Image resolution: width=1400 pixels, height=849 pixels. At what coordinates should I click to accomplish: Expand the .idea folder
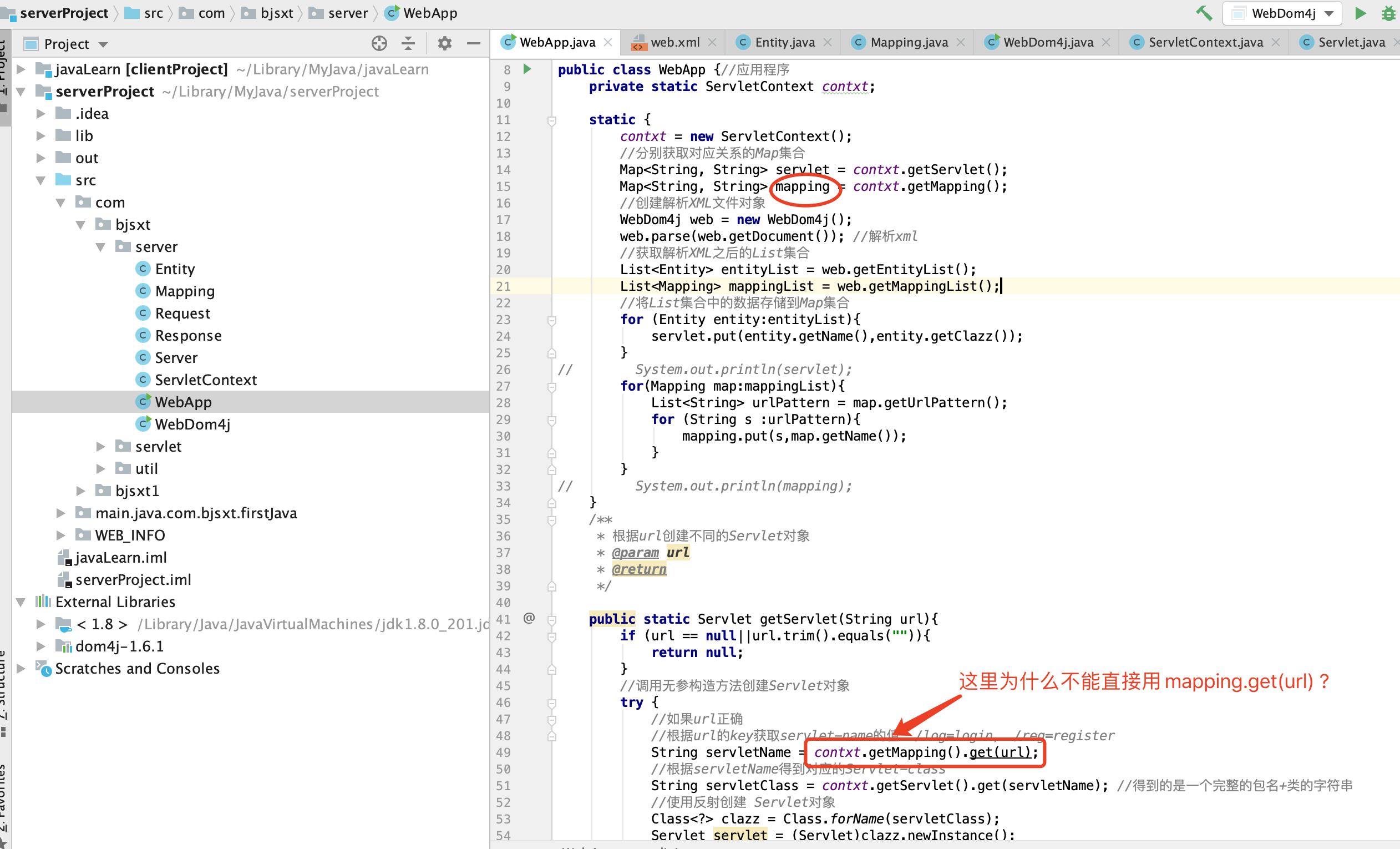coord(41,114)
